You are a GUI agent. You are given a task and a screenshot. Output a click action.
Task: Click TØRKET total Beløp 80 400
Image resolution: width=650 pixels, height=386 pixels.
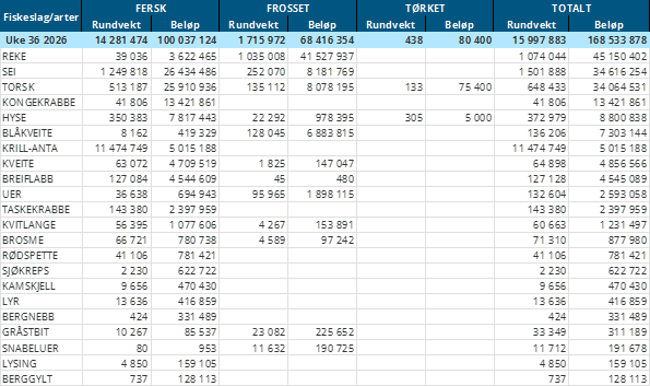click(x=475, y=40)
